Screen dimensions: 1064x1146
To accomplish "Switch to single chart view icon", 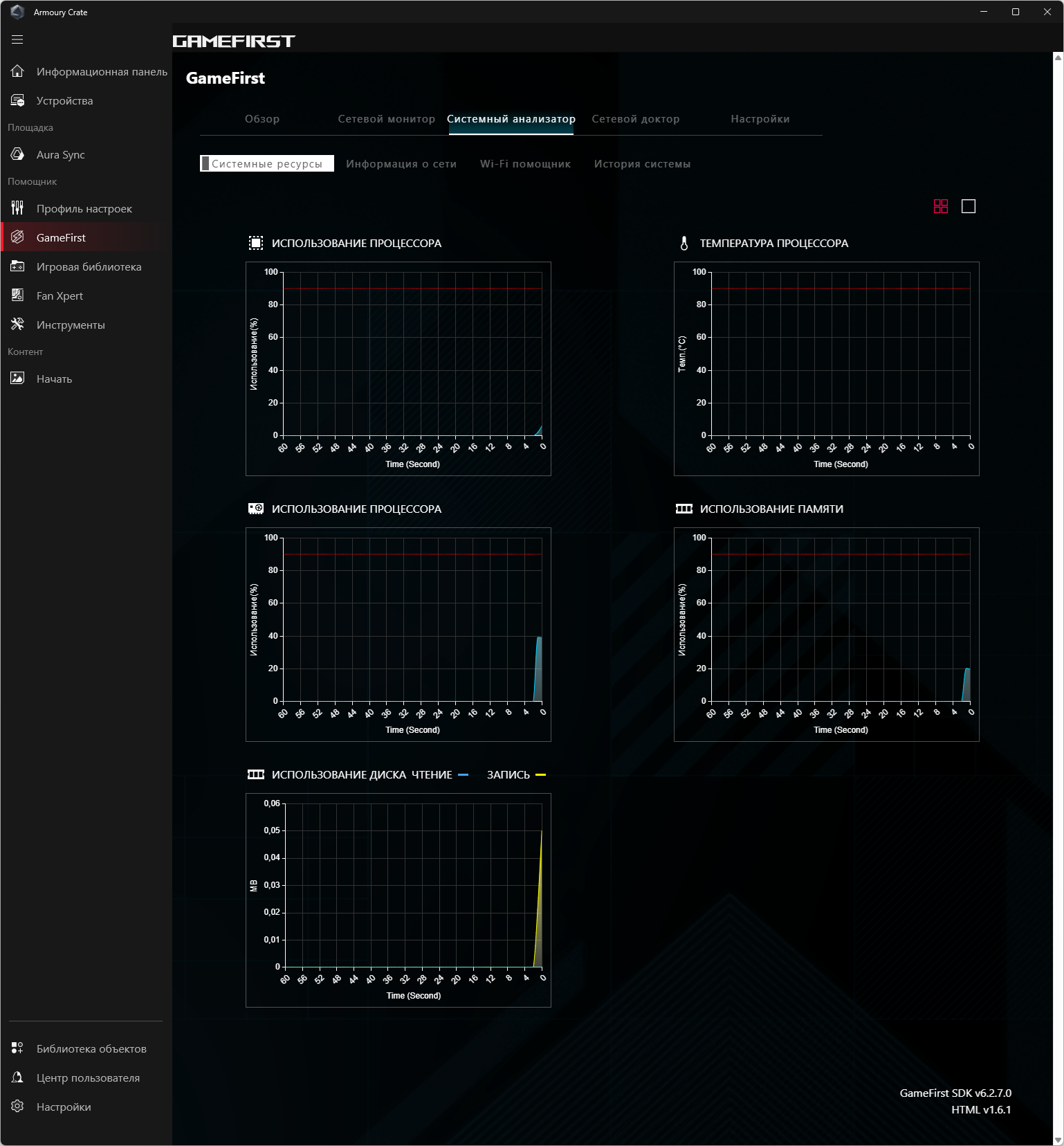I will pyautogui.click(x=969, y=206).
